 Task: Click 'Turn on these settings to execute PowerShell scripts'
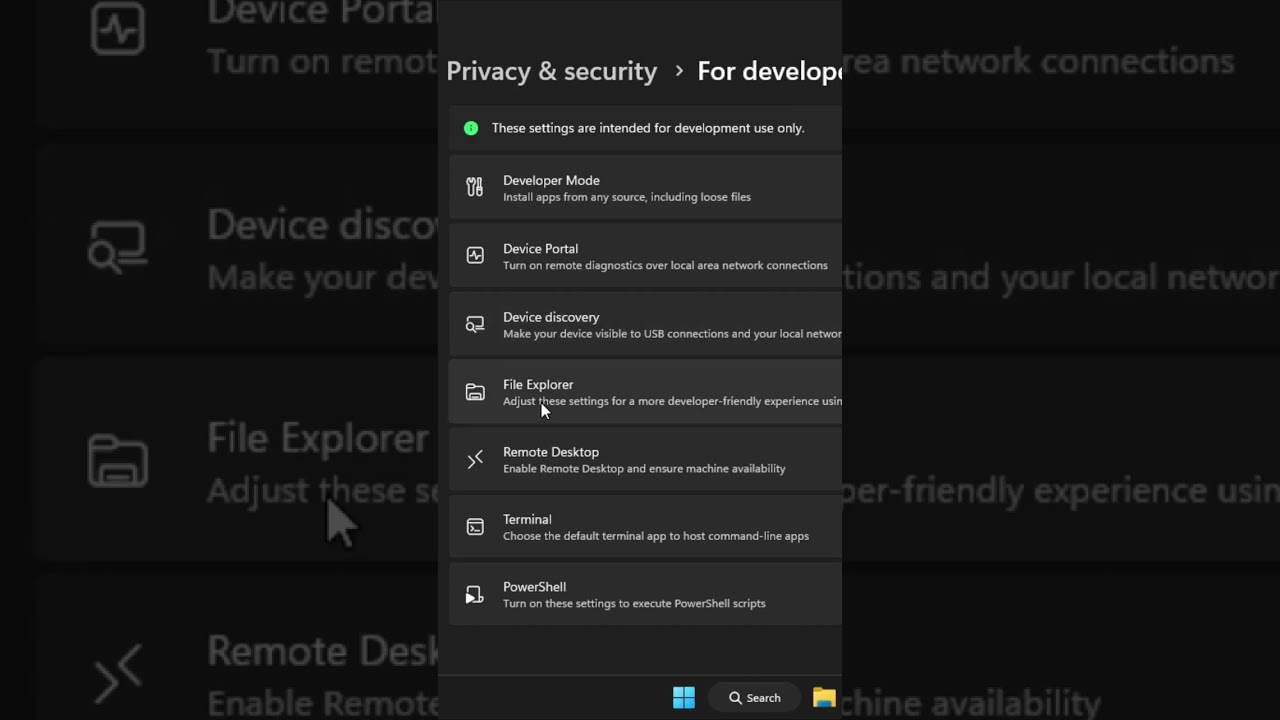[634, 603]
